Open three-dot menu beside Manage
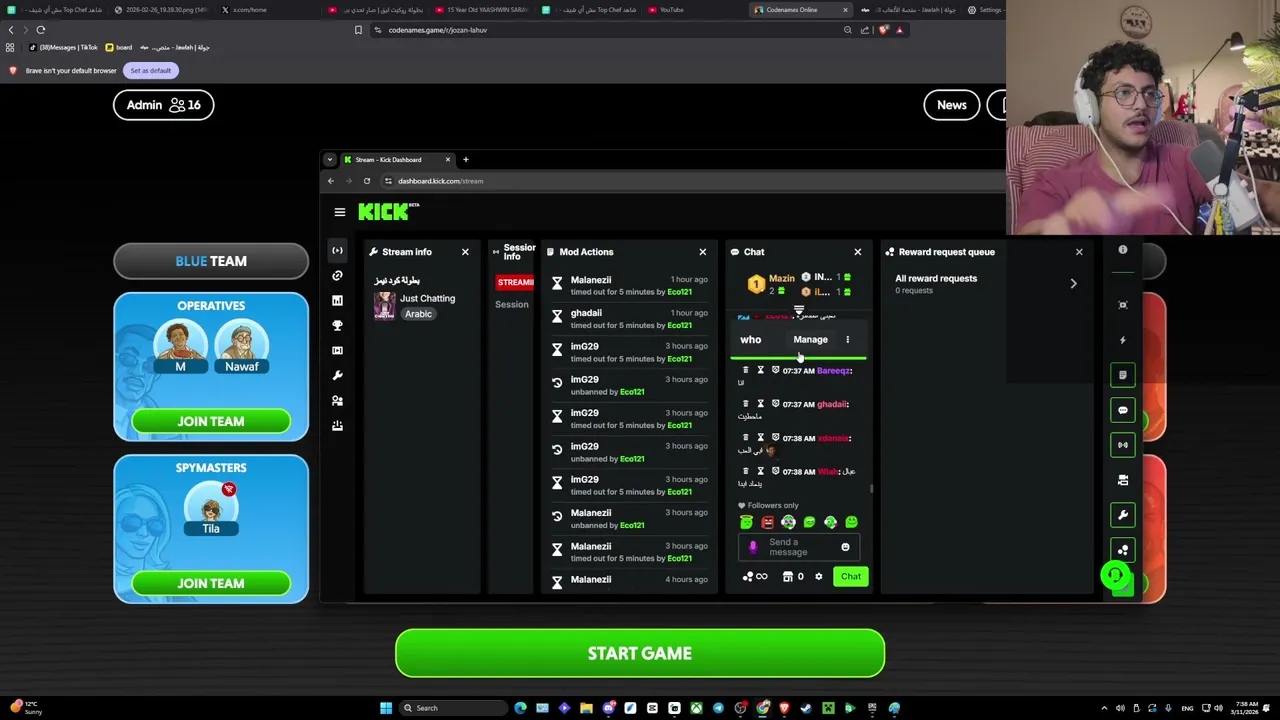Image resolution: width=1280 pixels, height=720 pixels. click(x=847, y=340)
